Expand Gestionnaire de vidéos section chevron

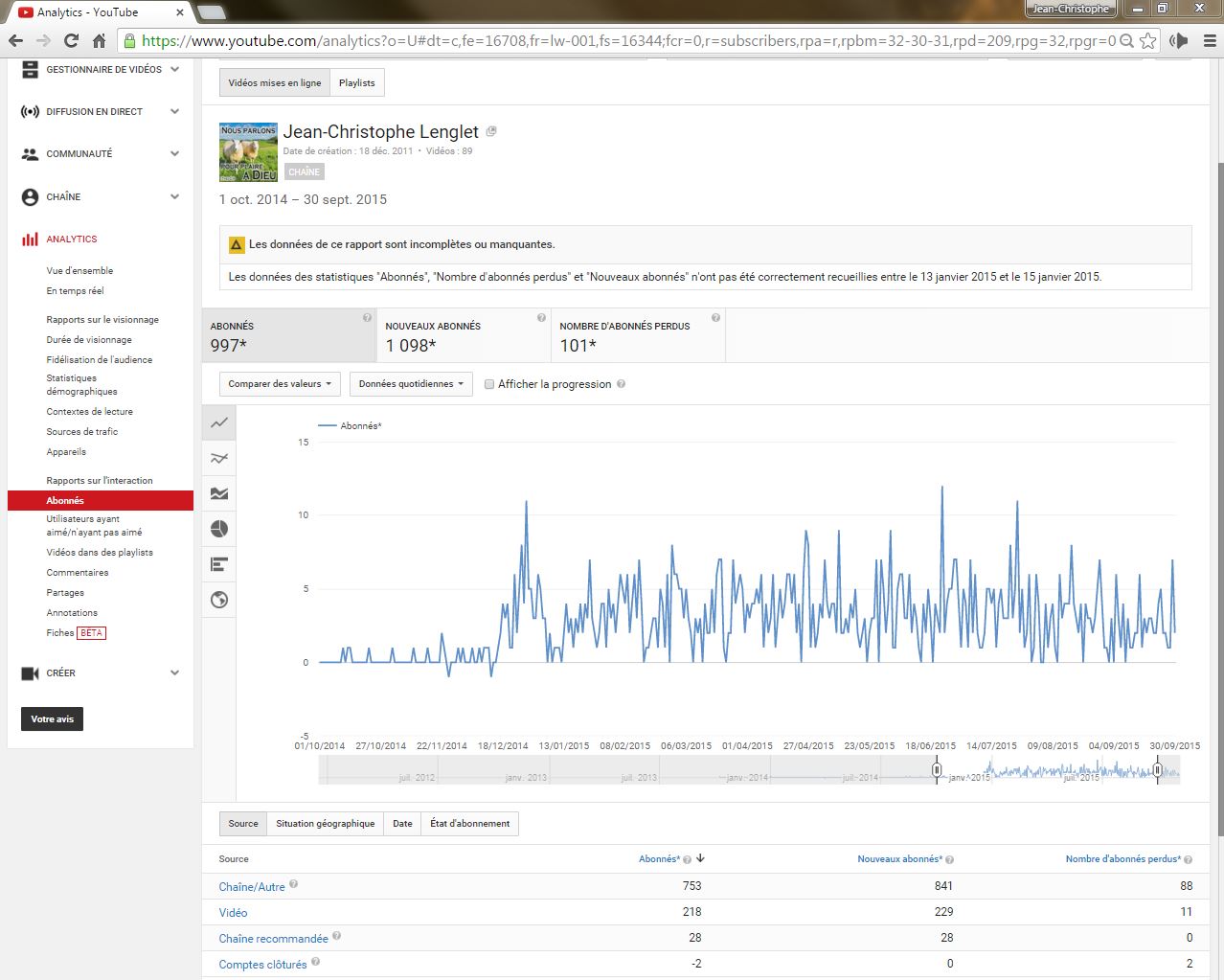(174, 69)
